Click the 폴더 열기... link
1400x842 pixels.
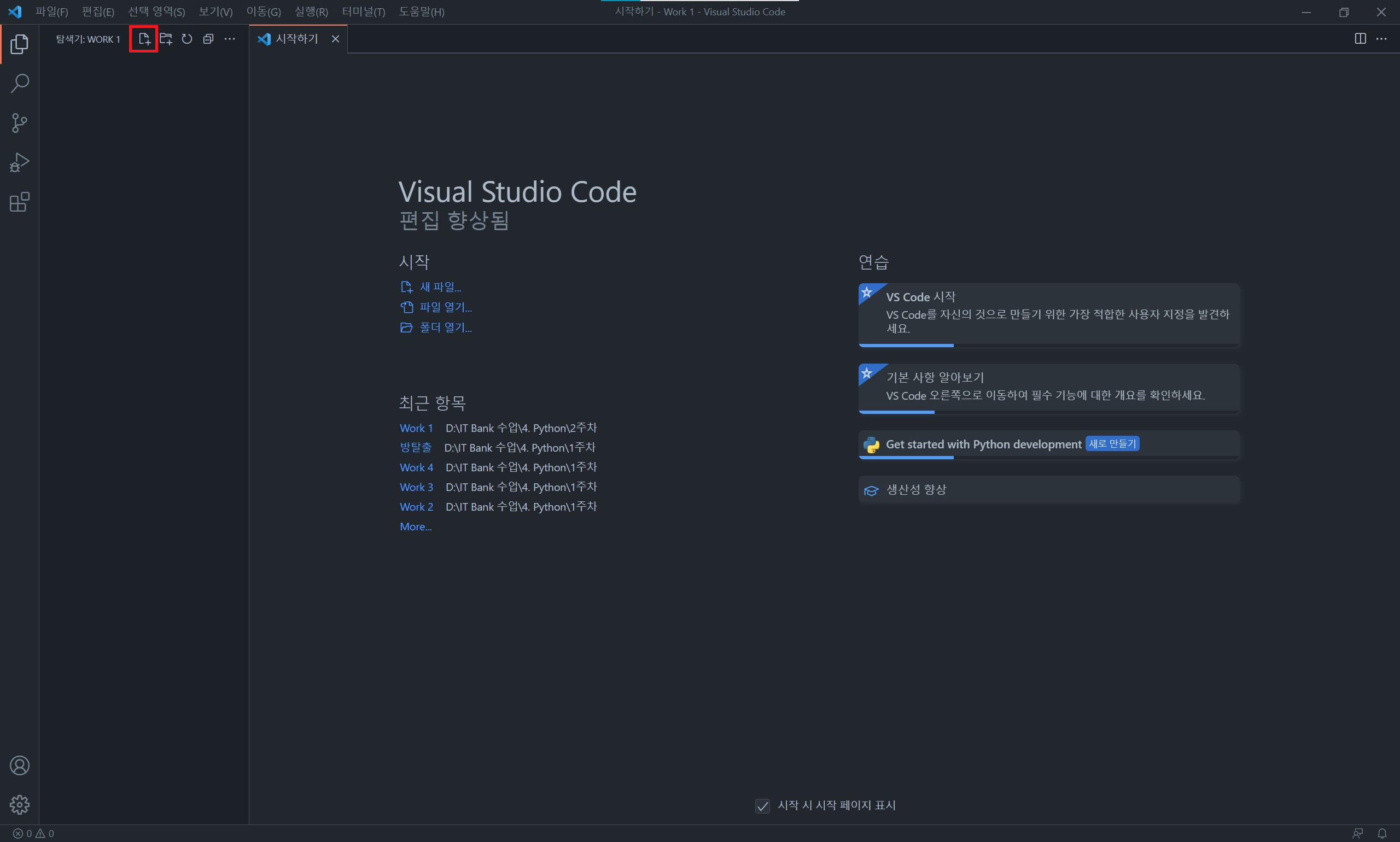[445, 328]
